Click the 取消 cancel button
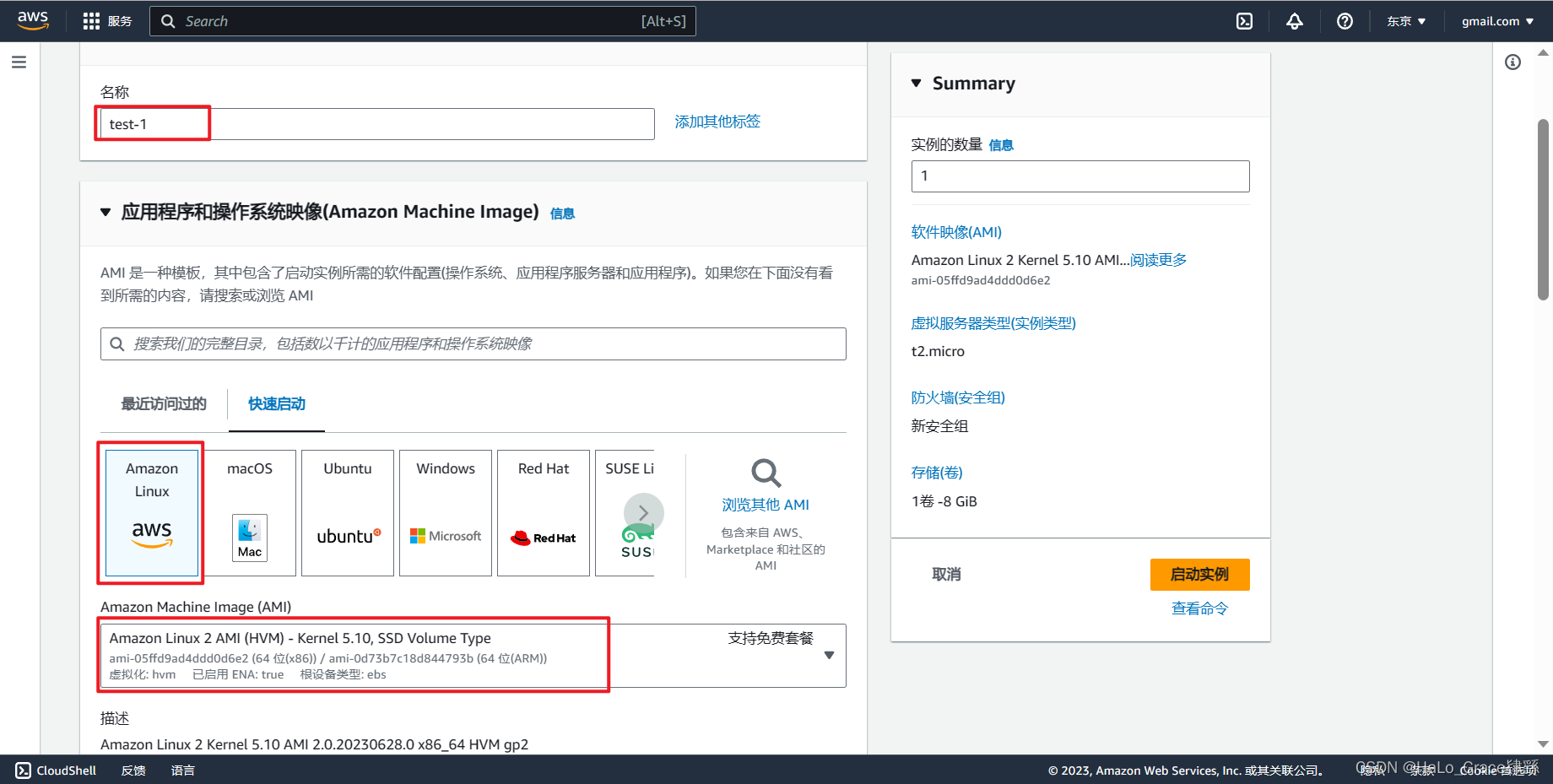 tap(946, 575)
